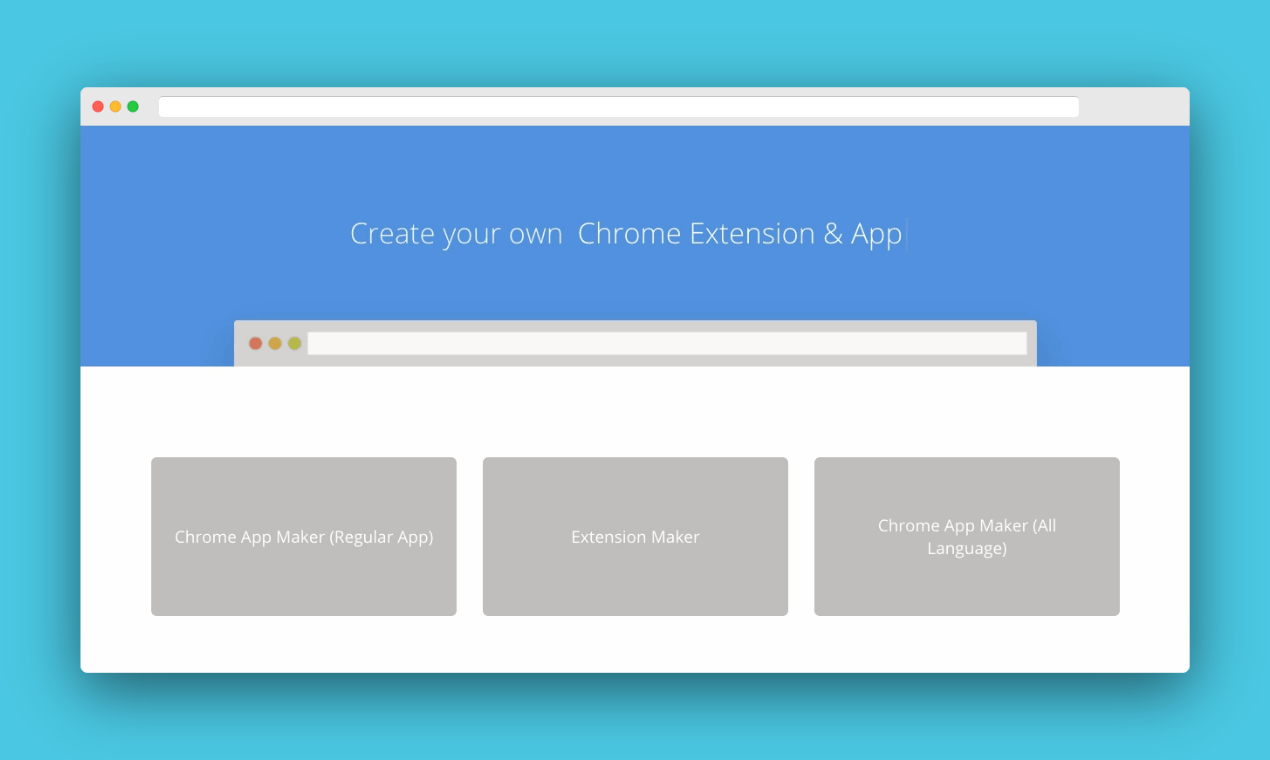Viewport: 1270px width, 760px height.
Task: Select the All Language app maker card
Action: 966,536
